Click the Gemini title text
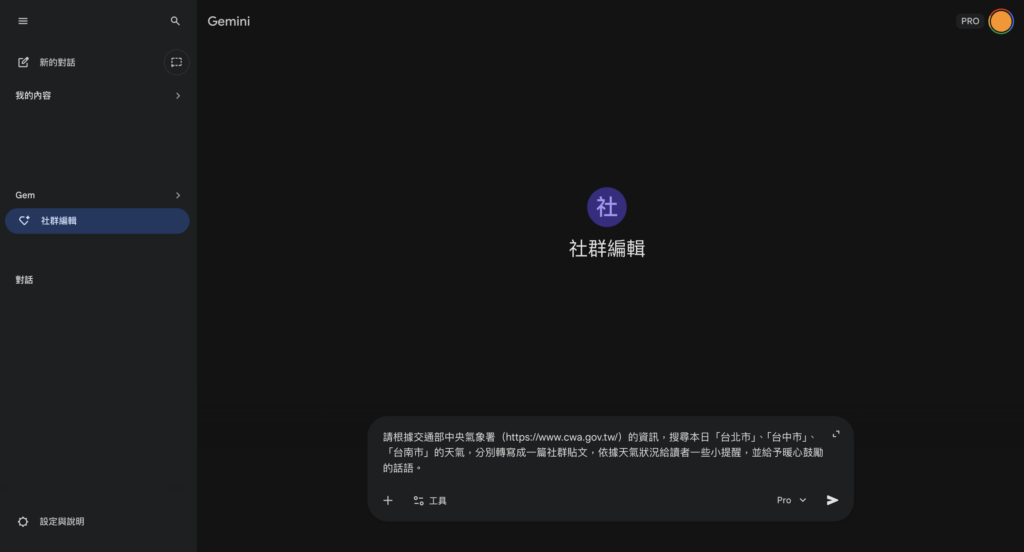Image resolution: width=1024 pixels, height=552 pixels. [229, 21]
